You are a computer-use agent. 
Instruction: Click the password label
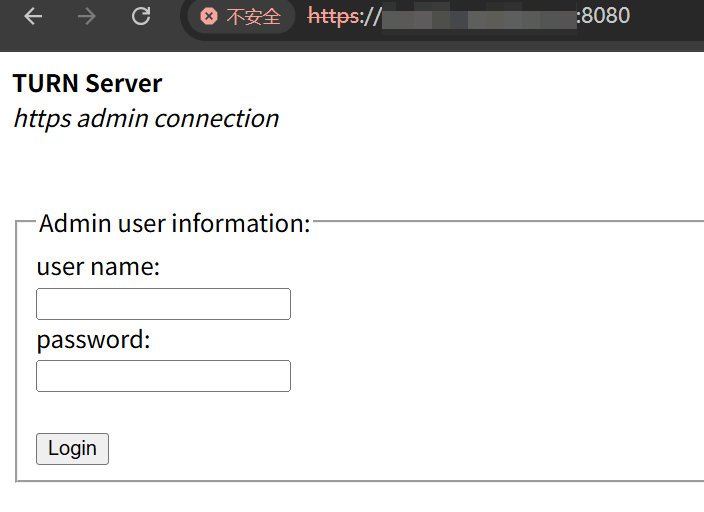click(93, 339)
